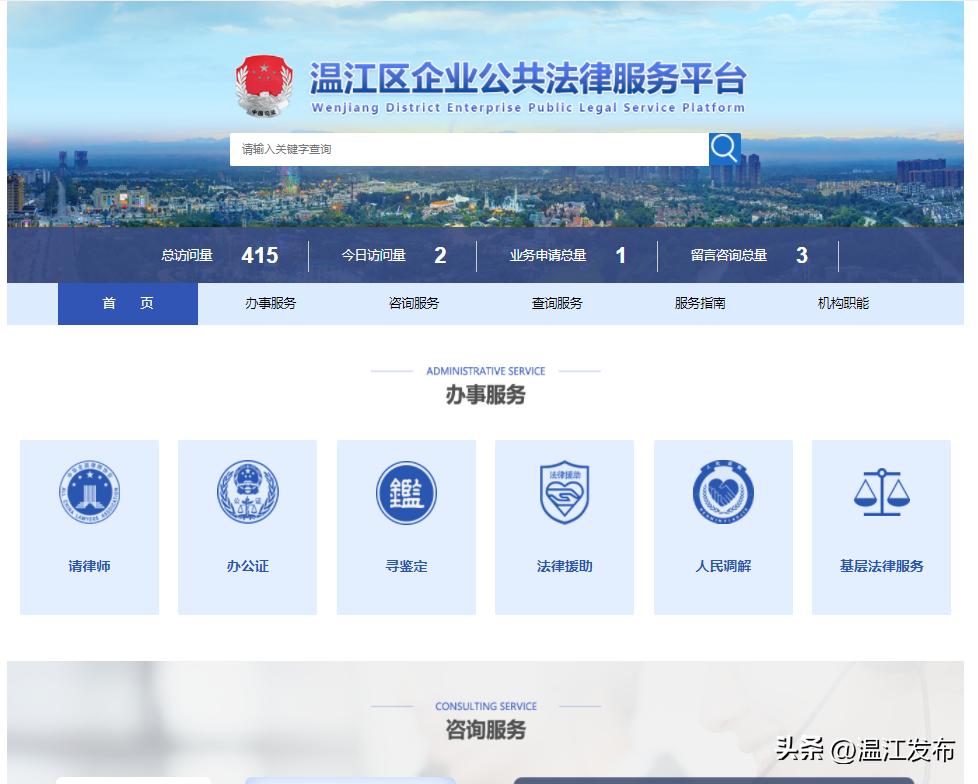Open the 服务指南 navigation tab
Screen dimensions: 978x784
[700, 303]
